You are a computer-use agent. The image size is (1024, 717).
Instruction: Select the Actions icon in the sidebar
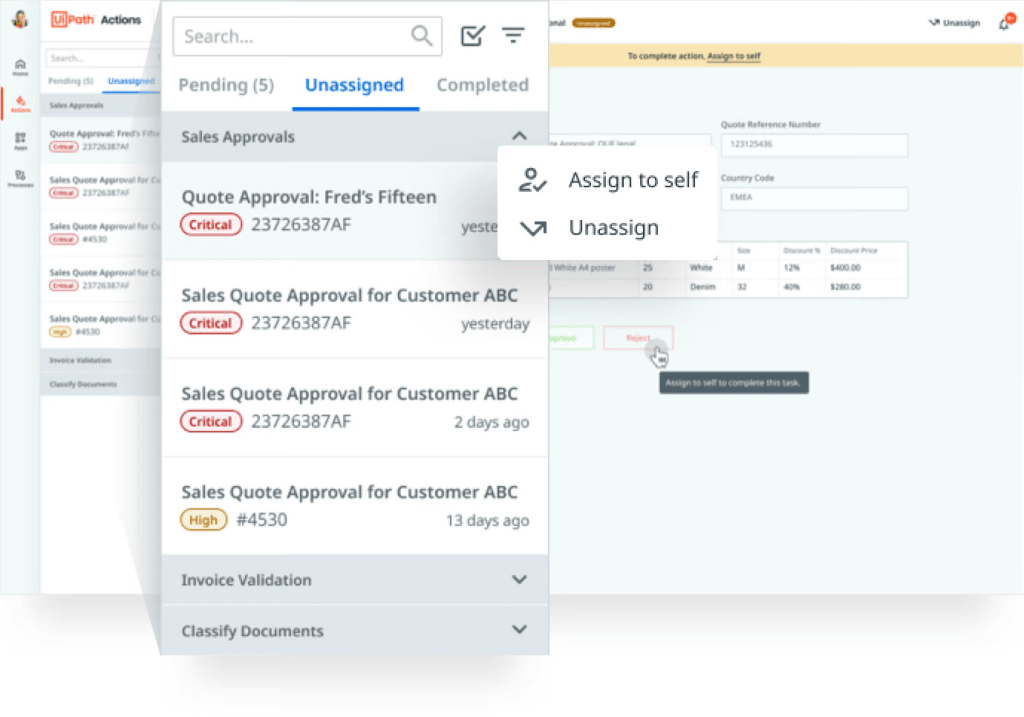tap(20, 100)
